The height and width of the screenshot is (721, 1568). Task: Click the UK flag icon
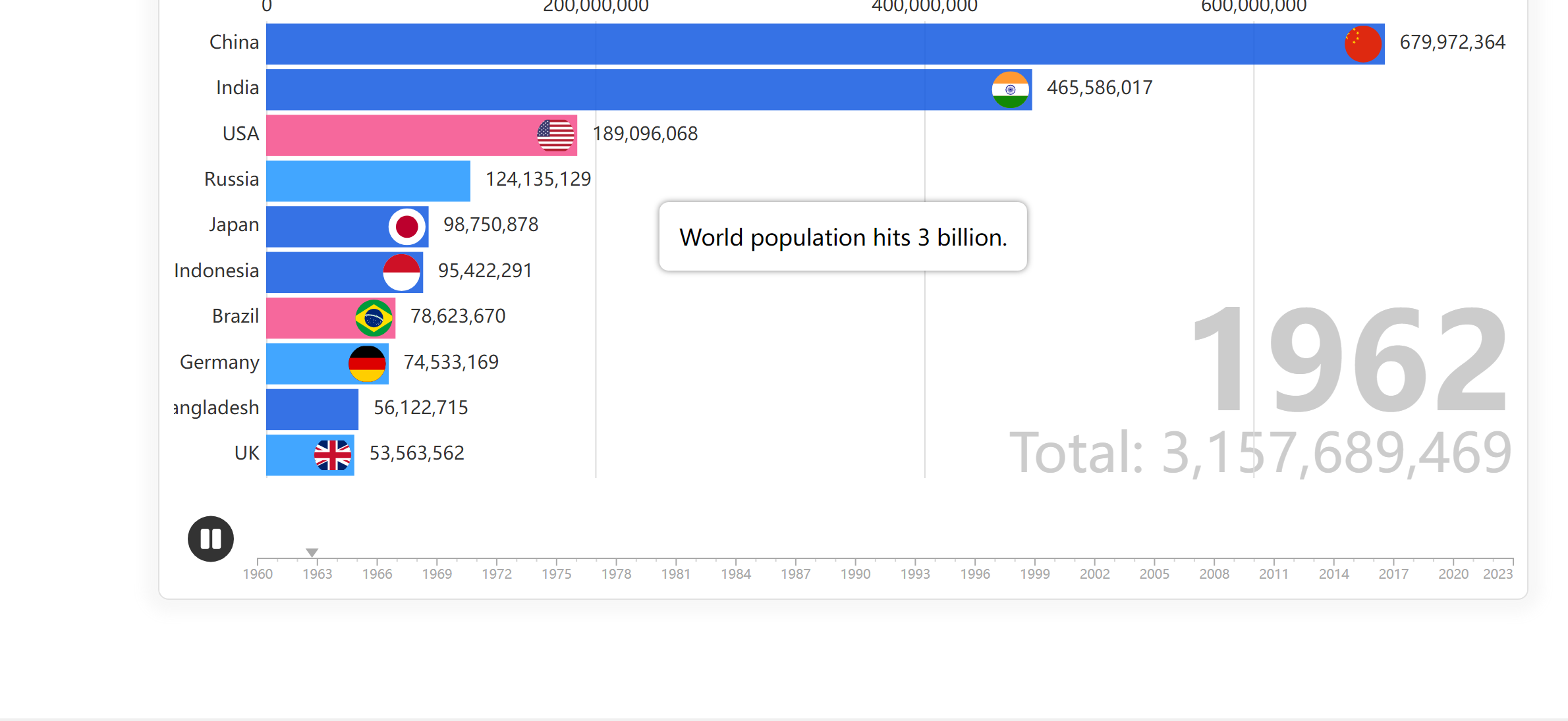pos(333,455)
